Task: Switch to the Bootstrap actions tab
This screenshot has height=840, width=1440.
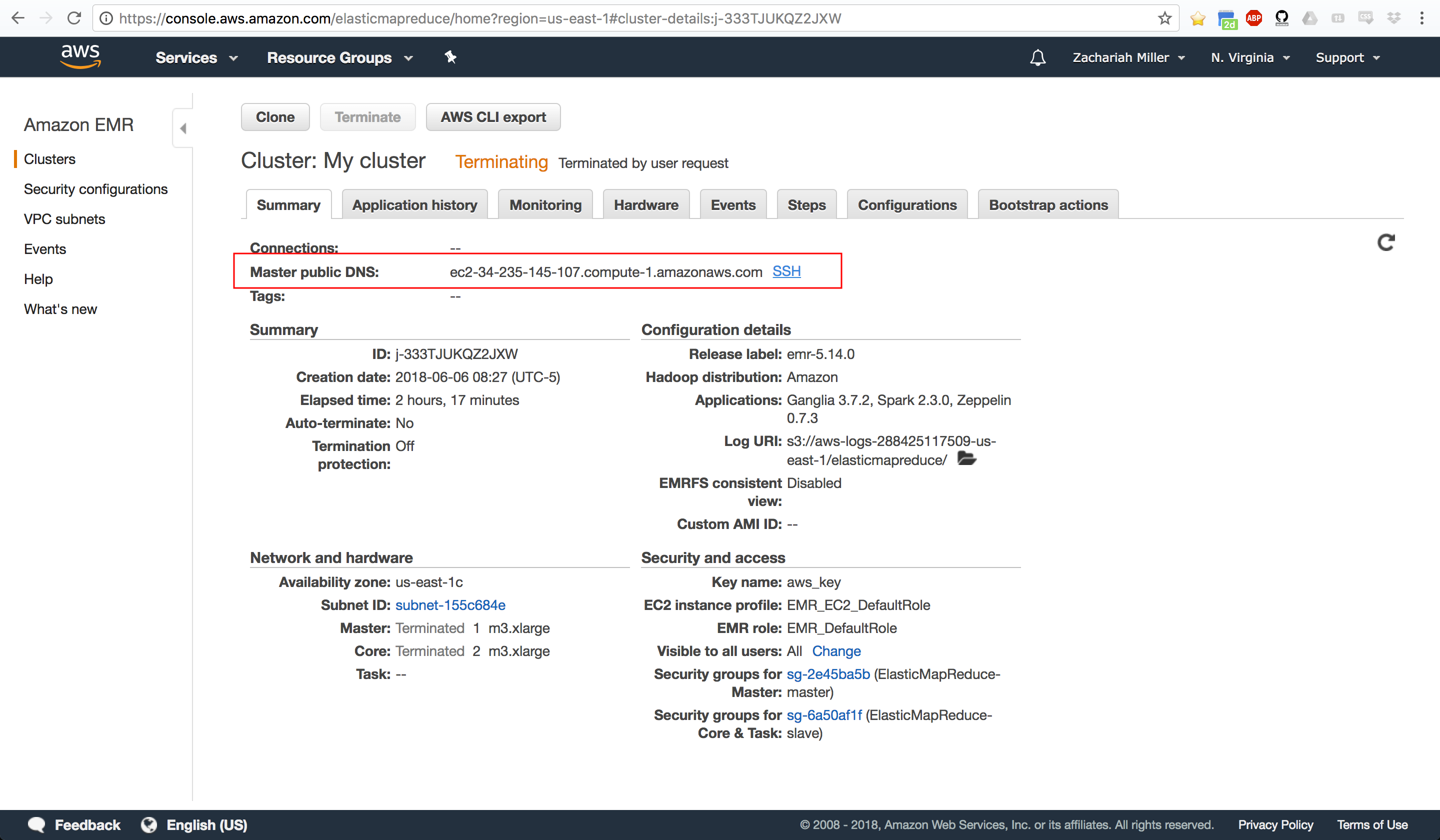Action: coord(1048,204)
